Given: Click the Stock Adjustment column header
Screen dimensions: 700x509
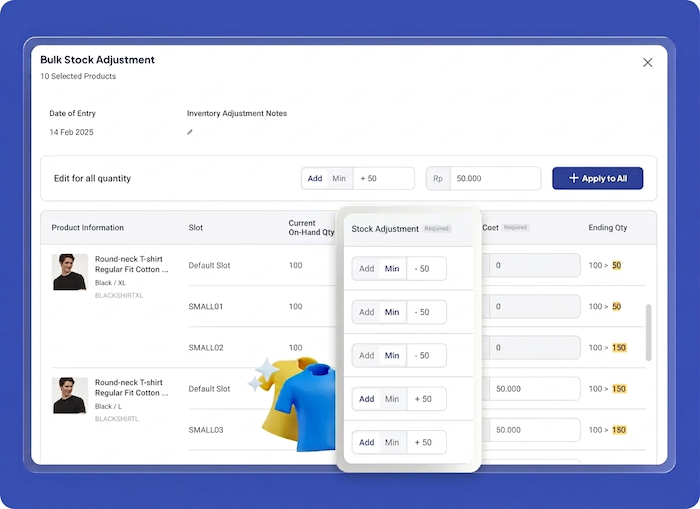Looking at the screenshot, I should [385, 229].
